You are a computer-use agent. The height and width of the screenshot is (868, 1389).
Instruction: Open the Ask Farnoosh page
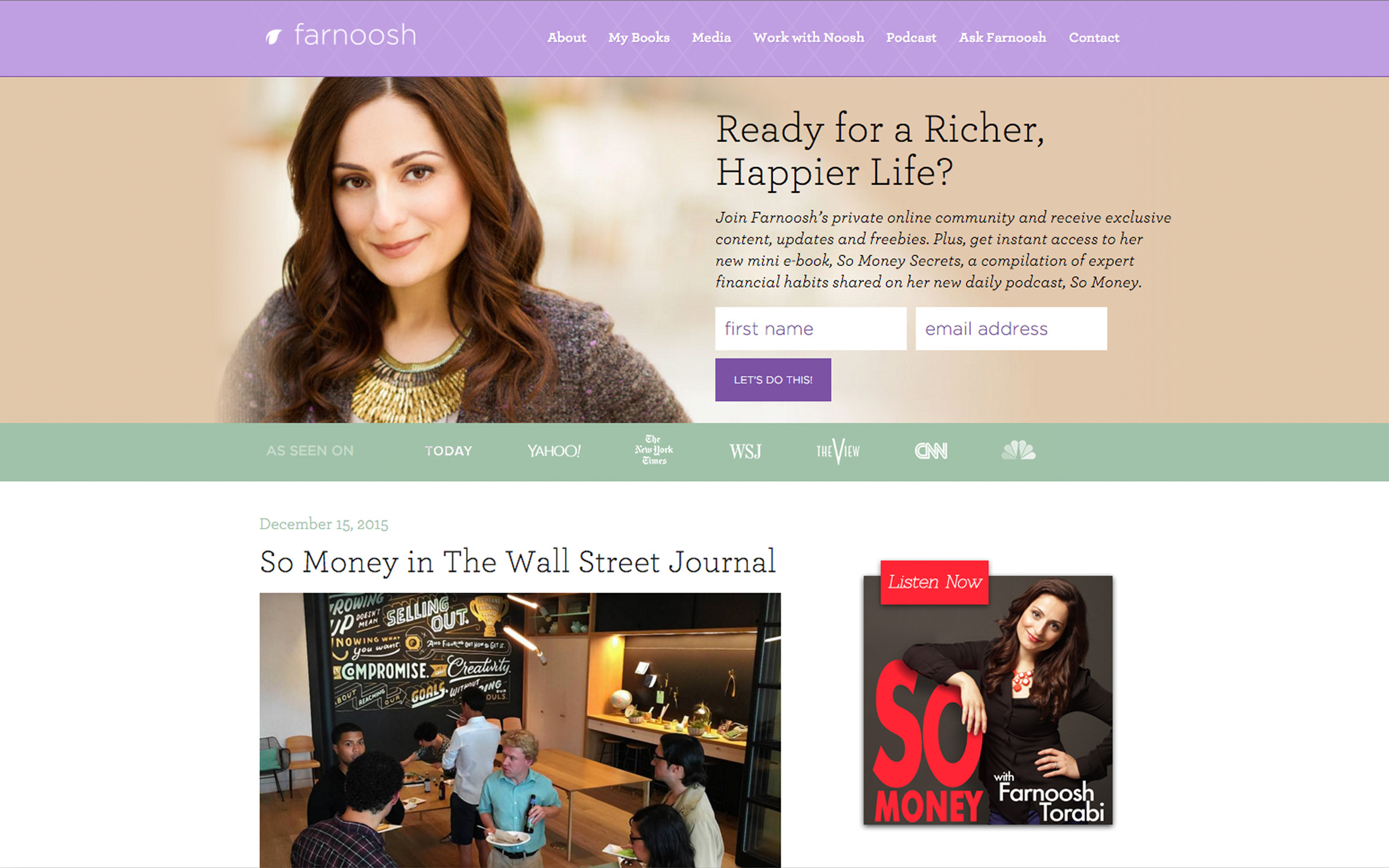coord(1003,37)
